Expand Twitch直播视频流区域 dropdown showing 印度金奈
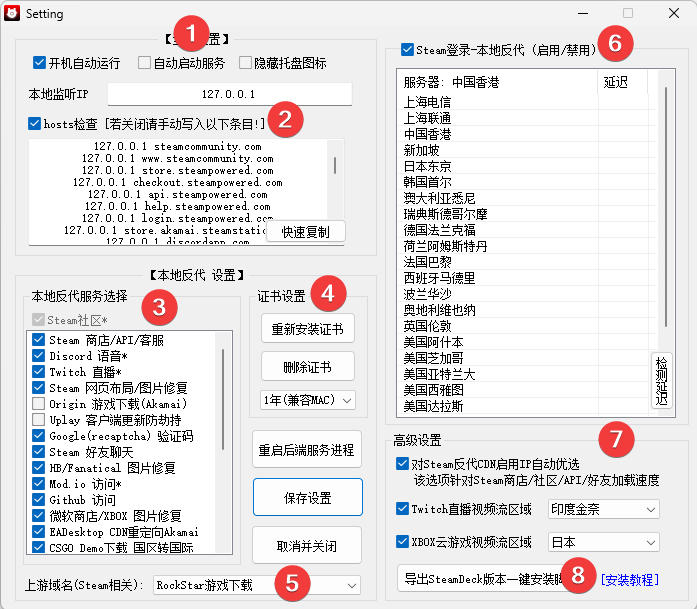Image resolution: width=697 pixels, height=609 pixels. pyautogui.click(x=604, y=509)
